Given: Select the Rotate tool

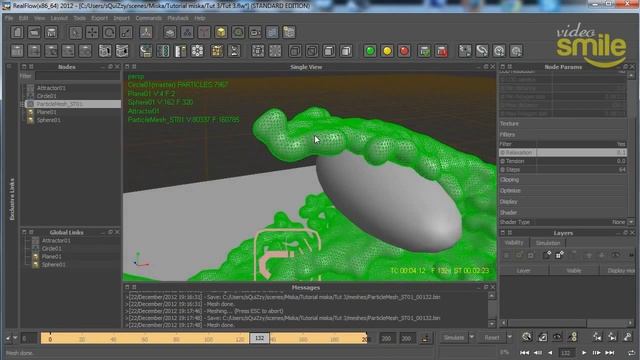Looking at the screenshot, I should pos(109,32).
